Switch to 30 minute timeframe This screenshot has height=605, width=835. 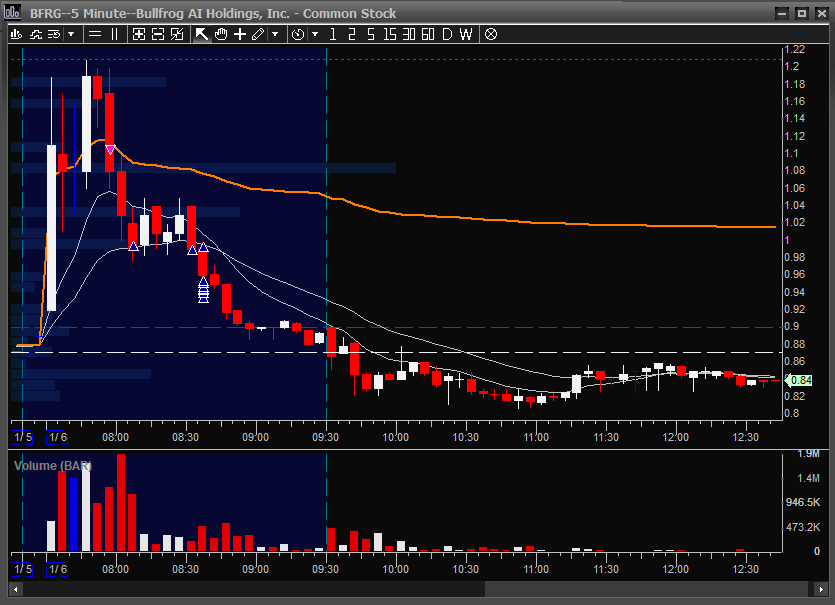[x=408, y=35]
